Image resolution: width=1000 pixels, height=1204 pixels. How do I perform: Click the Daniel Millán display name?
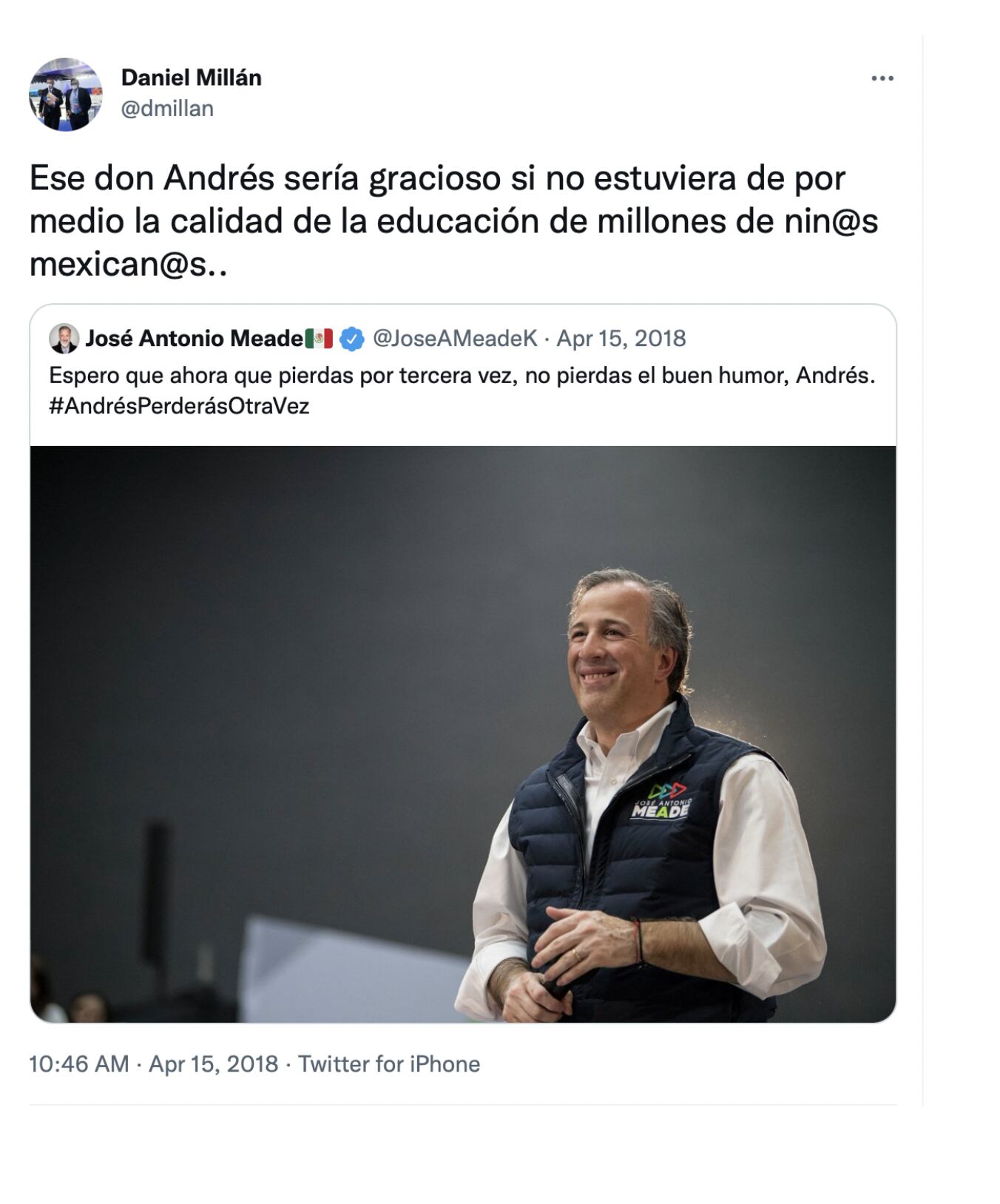191,78
